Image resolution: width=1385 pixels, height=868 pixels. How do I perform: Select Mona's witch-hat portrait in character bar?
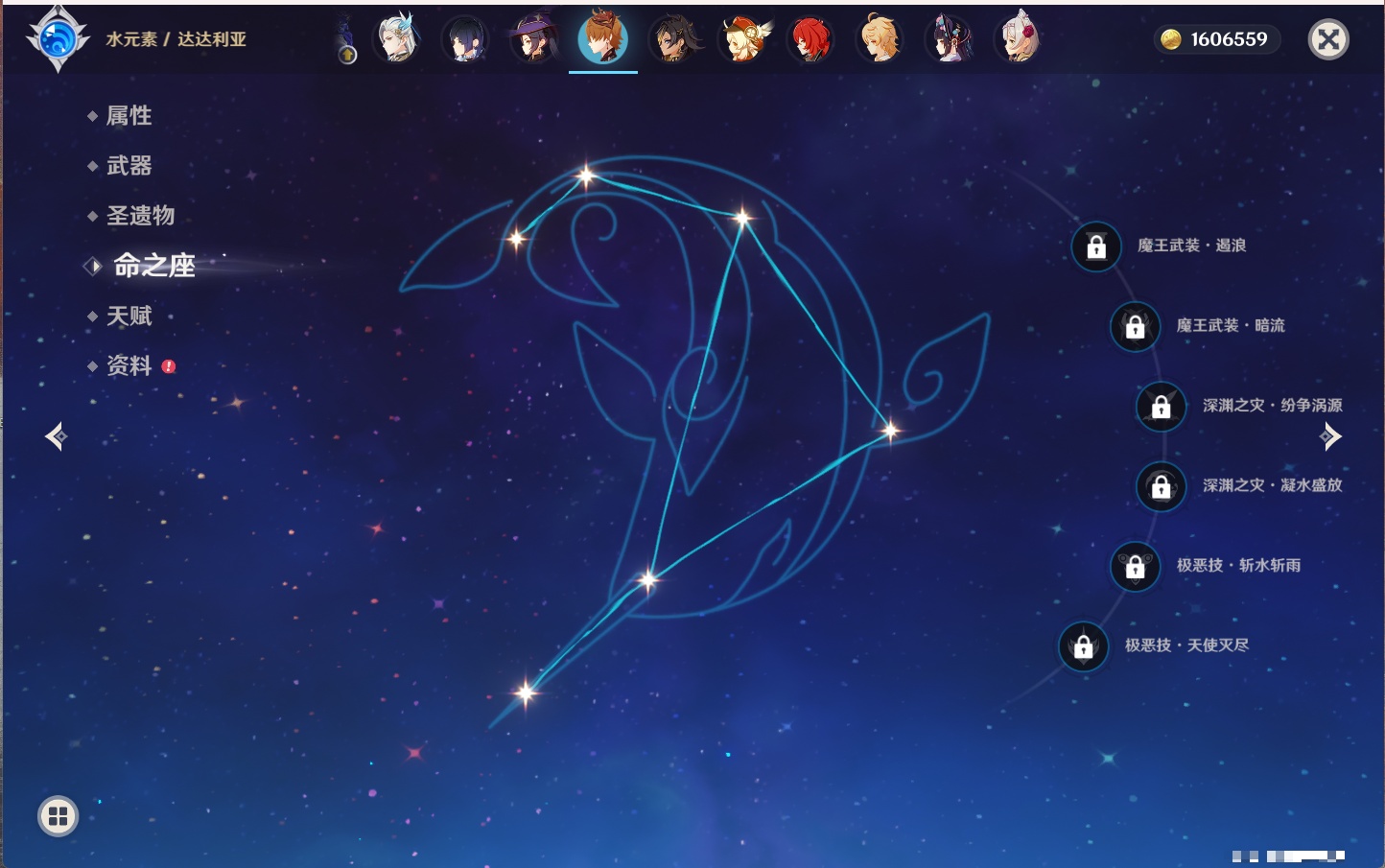533,39
